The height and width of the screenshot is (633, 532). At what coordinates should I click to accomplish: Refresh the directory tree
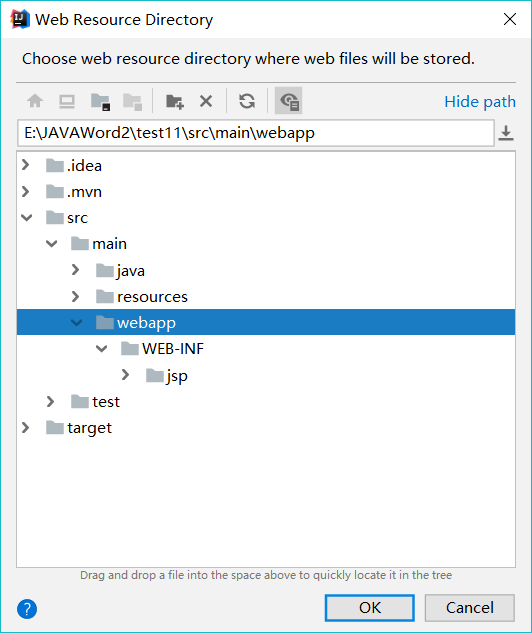[x=247, y=101]
